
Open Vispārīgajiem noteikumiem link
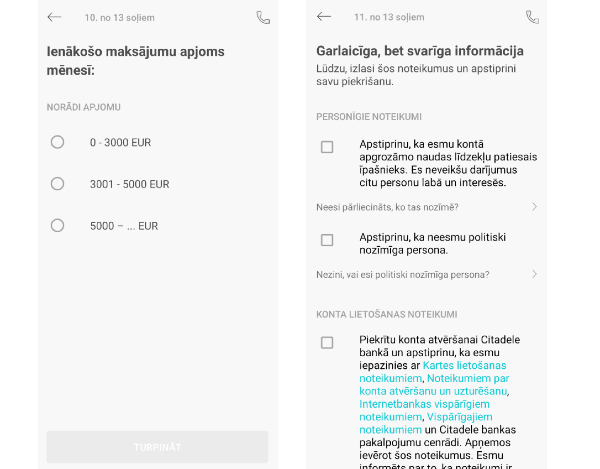coord(426,423)
